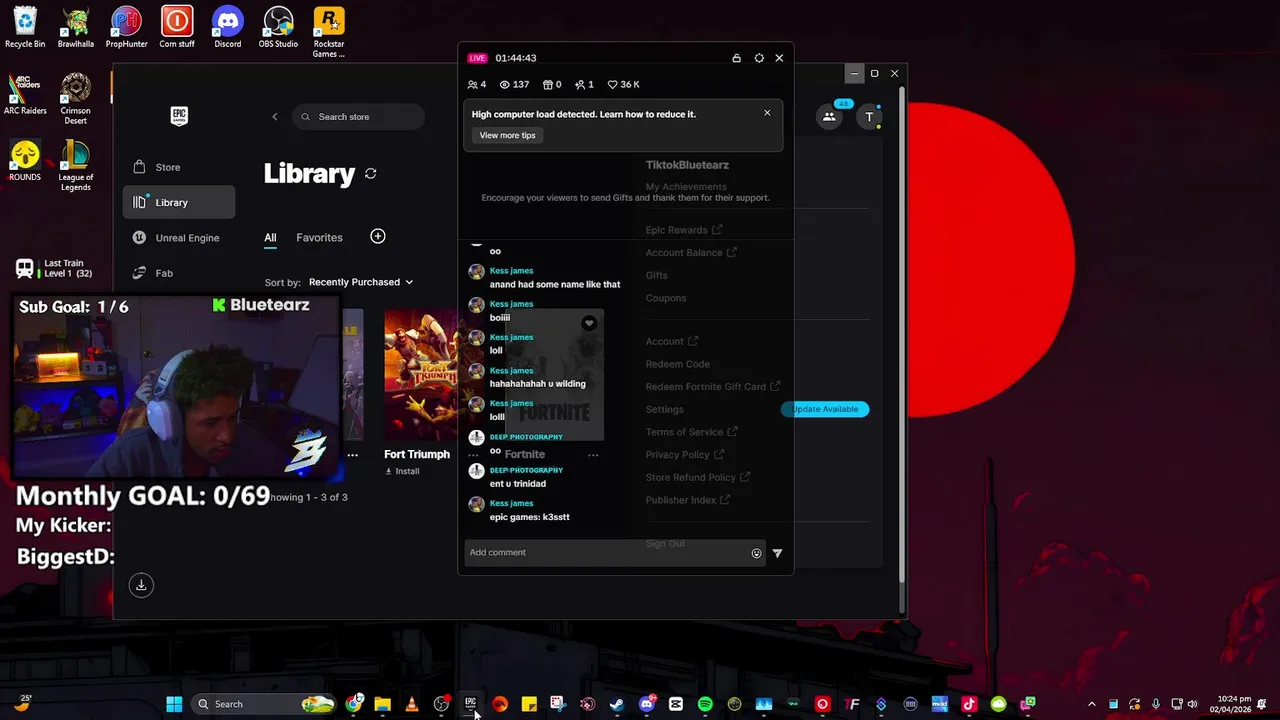
Task: Refresh the Library with the reload icon
Action: pyautogui.click(x=370, y=173)
